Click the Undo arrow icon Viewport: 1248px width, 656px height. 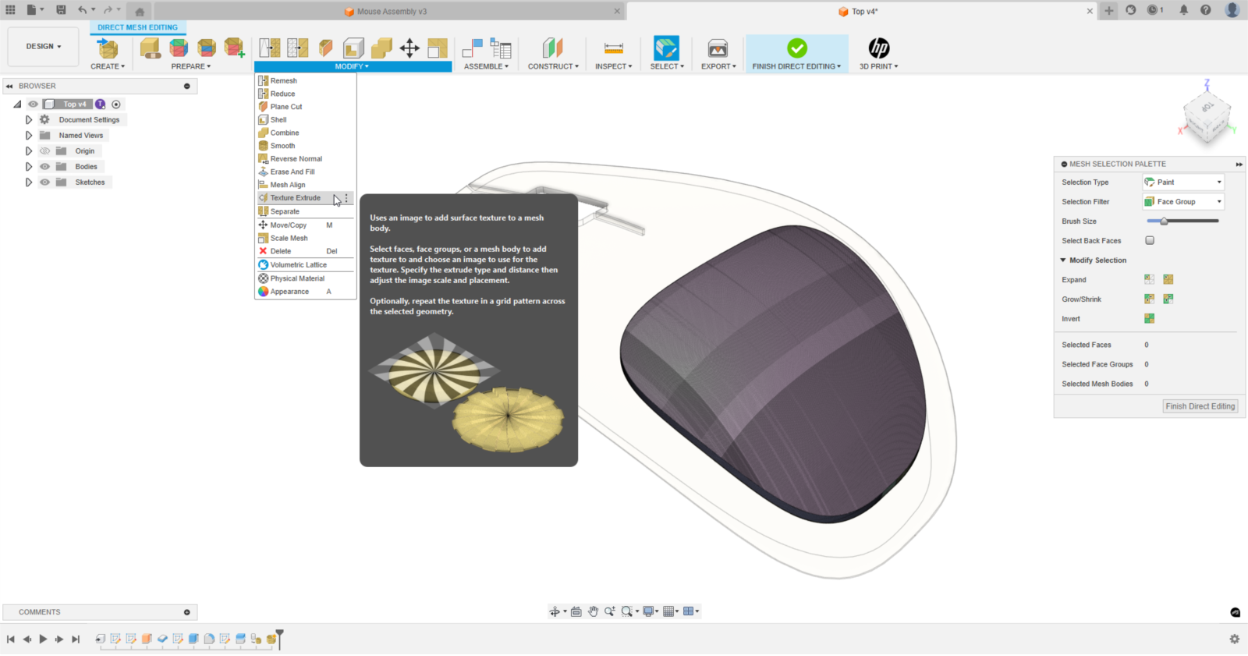coord(83,10)
